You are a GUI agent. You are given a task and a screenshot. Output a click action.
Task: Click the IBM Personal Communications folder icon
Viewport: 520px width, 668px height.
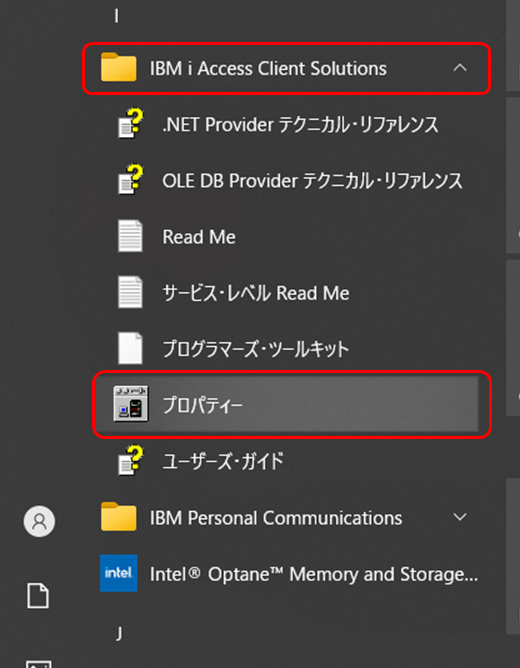(118, 517)
